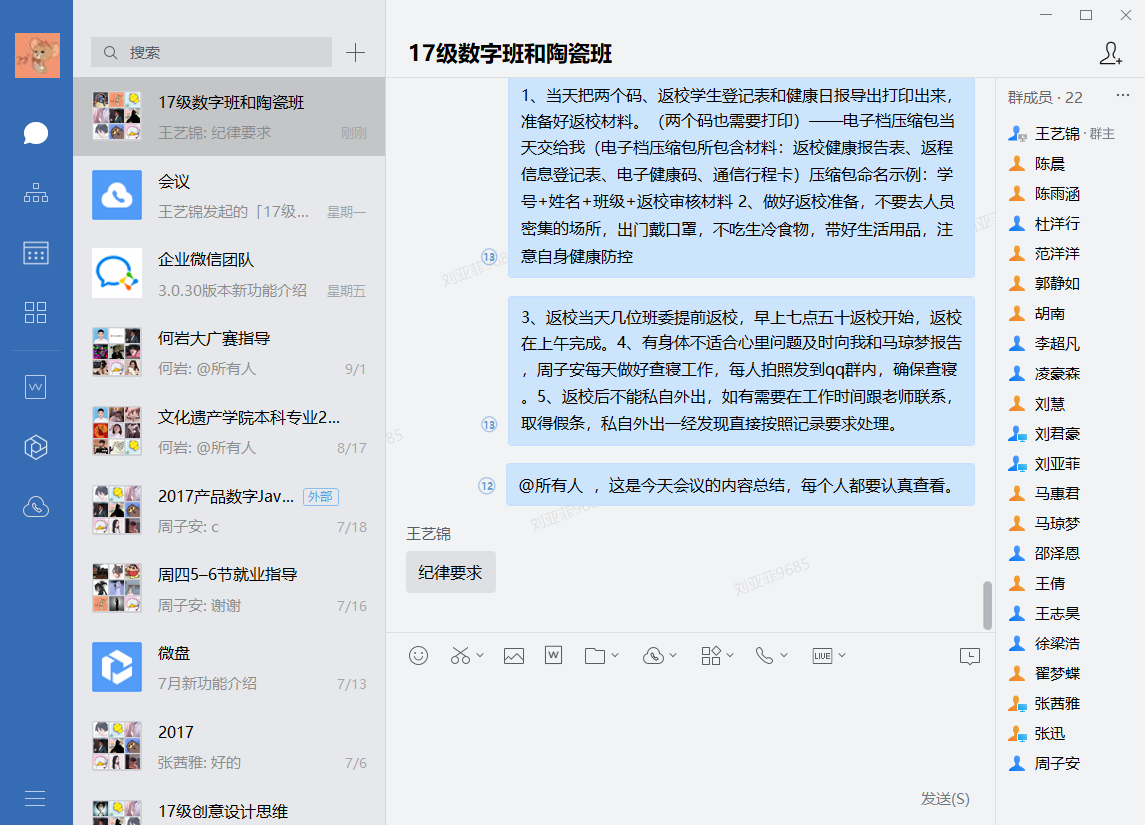Open the Workbench grid icon in sidebar
Image resolution: width=1145 pixels, height=825 pixels.
point(36,312)
